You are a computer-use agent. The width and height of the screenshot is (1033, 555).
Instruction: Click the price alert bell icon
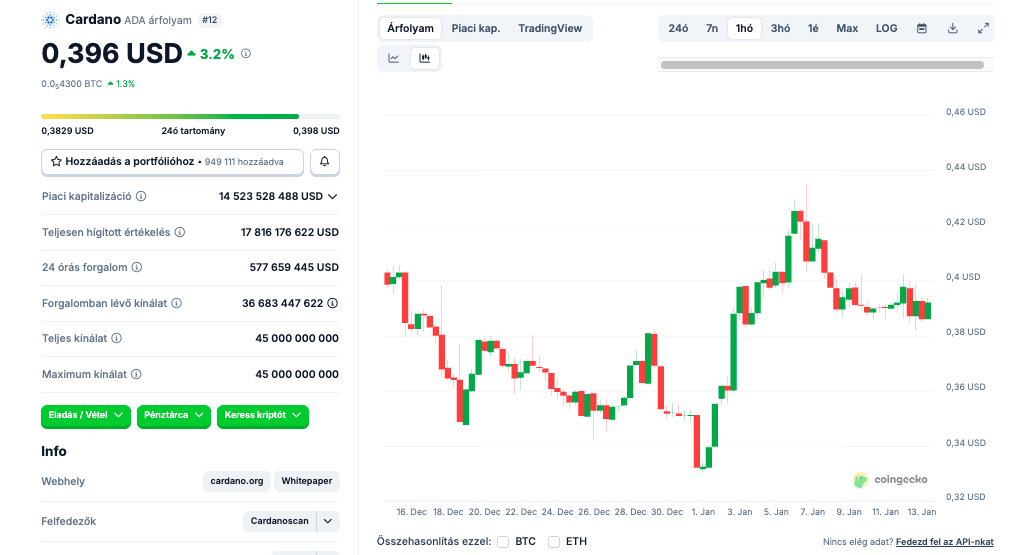point(325,161)
